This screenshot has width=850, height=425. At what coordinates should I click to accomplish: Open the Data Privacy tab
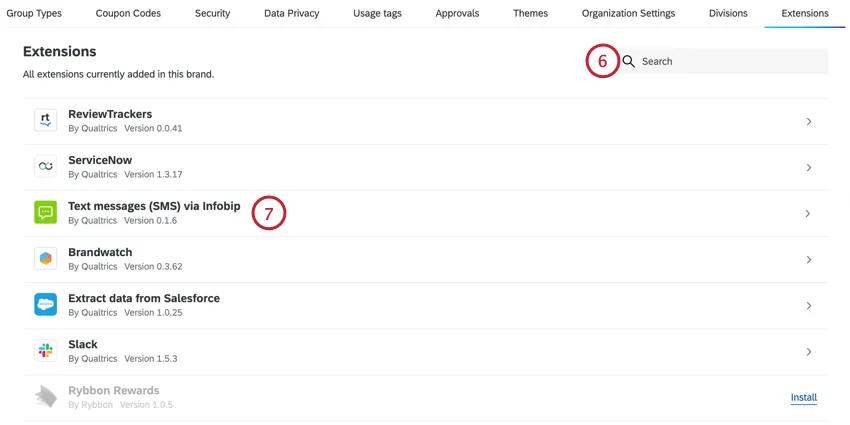[292, 14]
